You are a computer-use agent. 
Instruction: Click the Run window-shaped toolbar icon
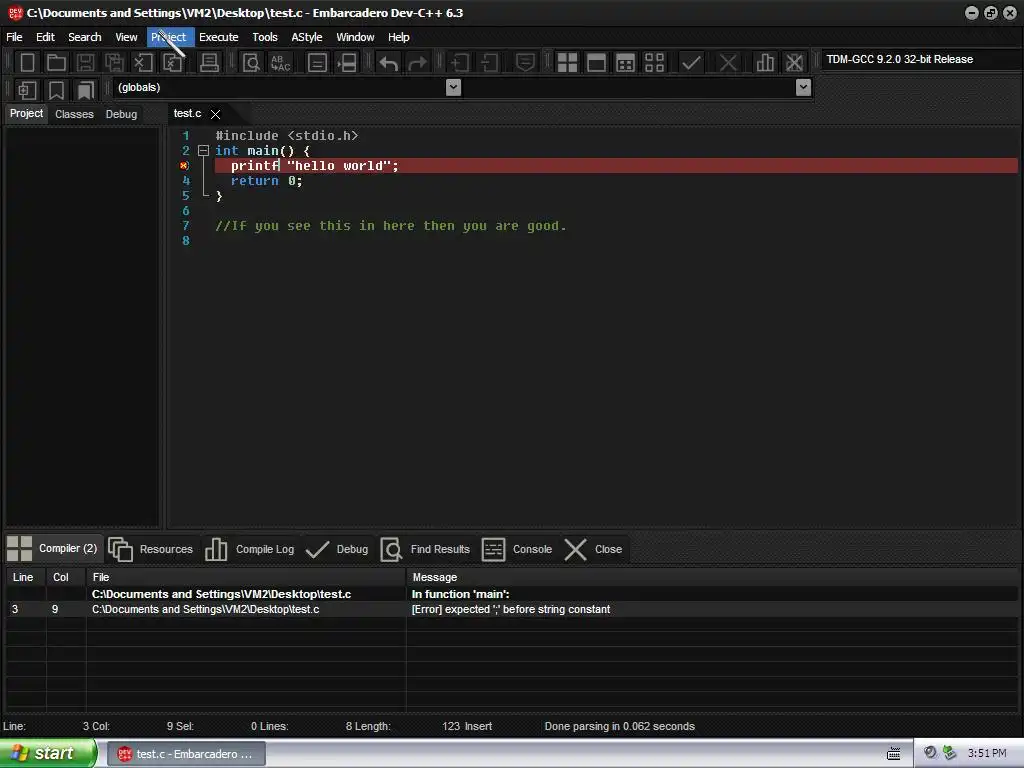tap(596, 63)
